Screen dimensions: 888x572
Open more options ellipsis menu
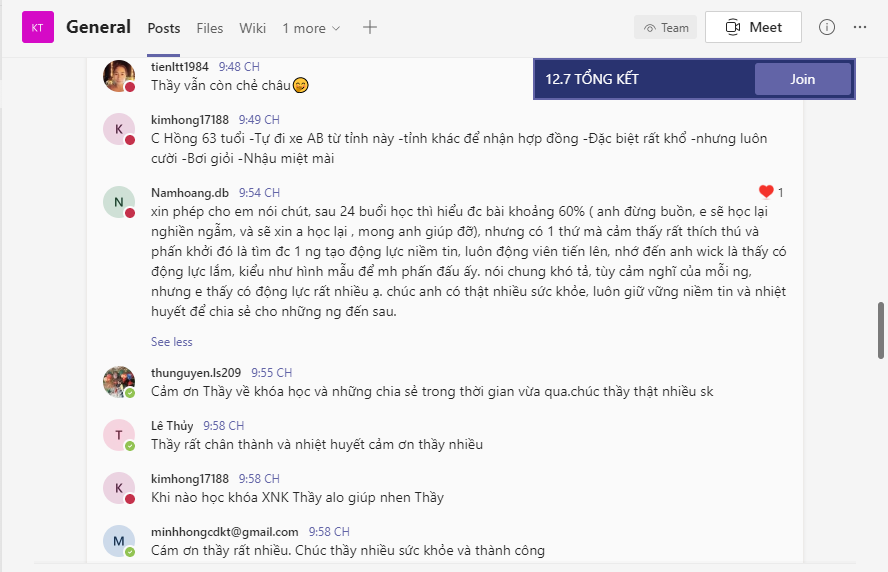(x=860, y=27)
